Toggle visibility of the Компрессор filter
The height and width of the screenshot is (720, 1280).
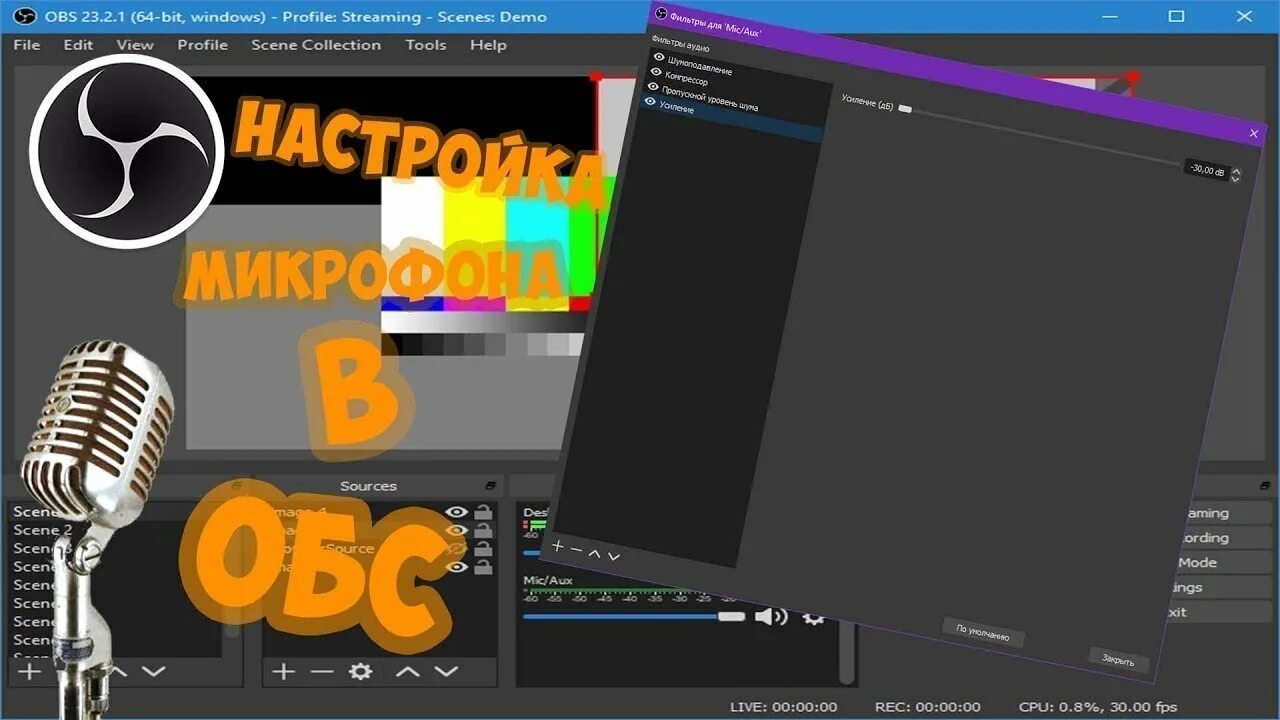[656, 72]
